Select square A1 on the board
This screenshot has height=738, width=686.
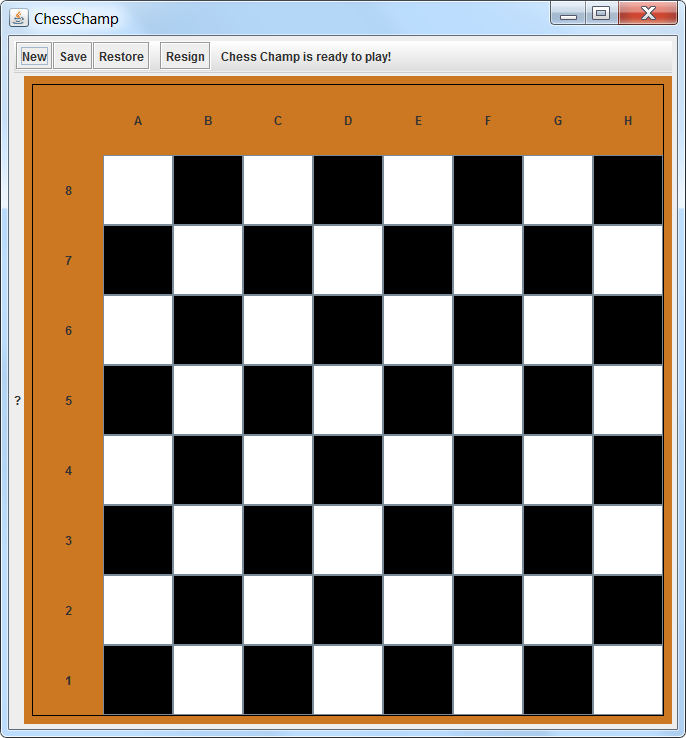pos(138,680)
